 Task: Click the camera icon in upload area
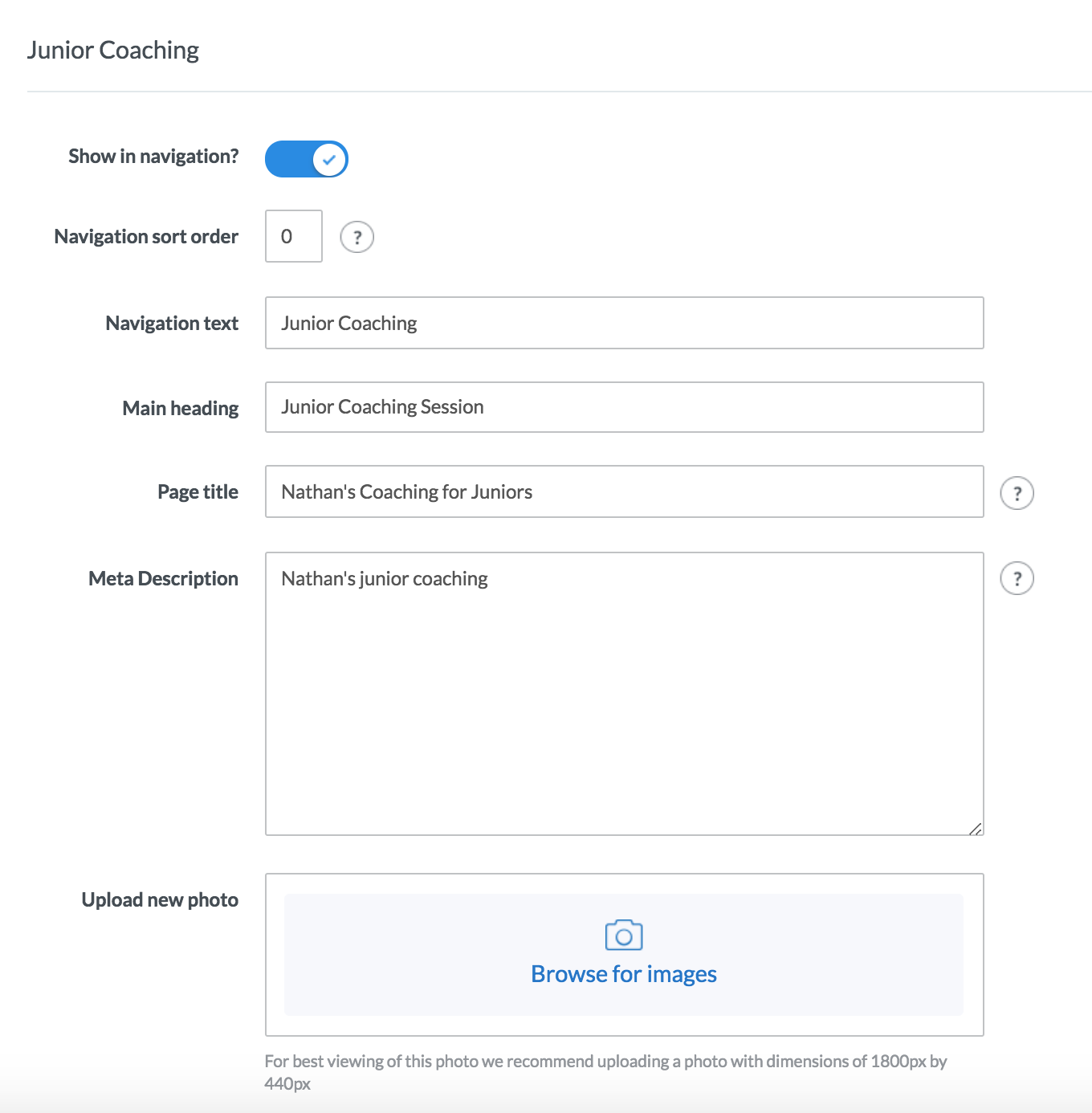(624, 936)
